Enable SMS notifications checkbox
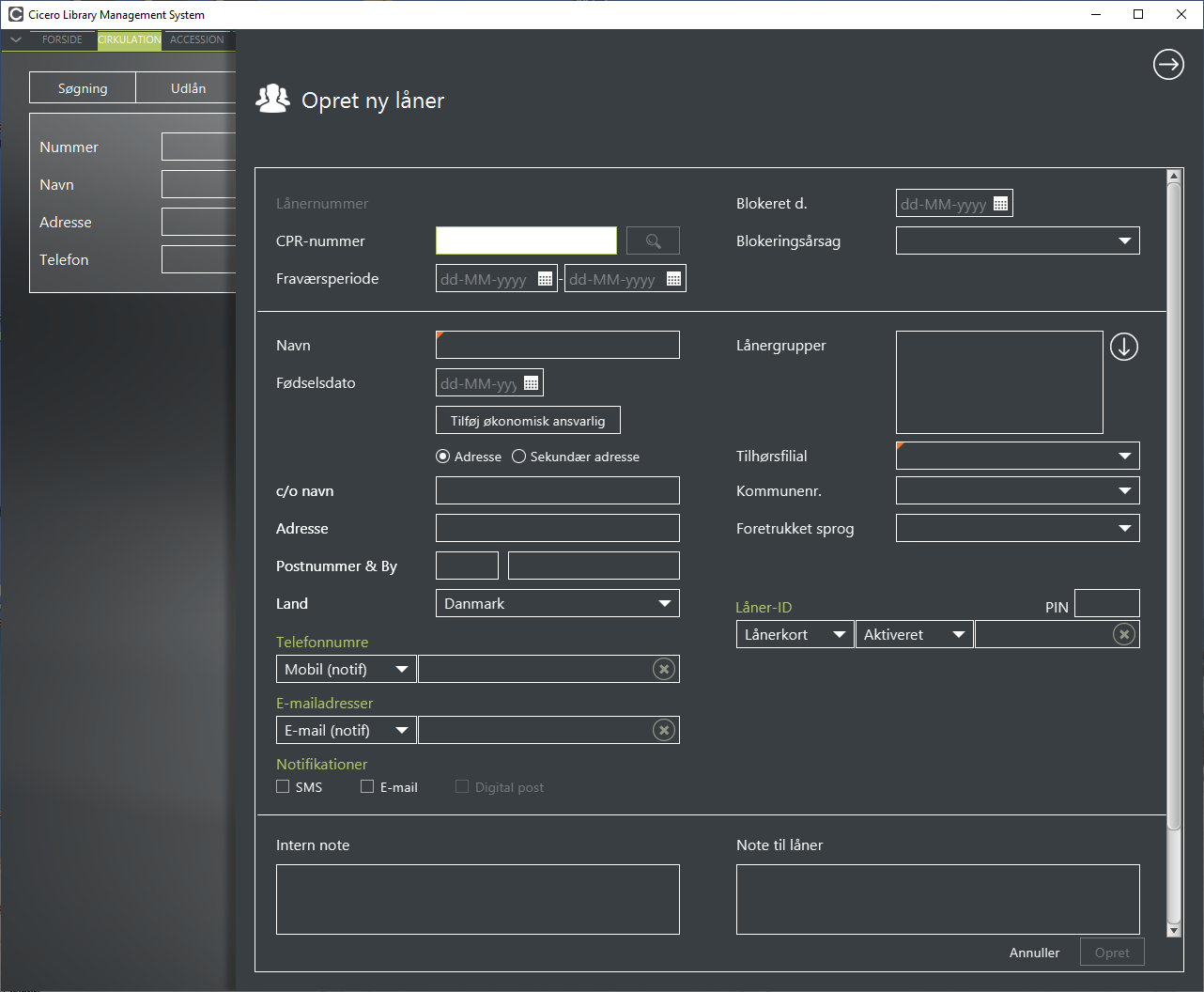Image resolution: width=1204 pixels, height=992 pixels. 283,787
